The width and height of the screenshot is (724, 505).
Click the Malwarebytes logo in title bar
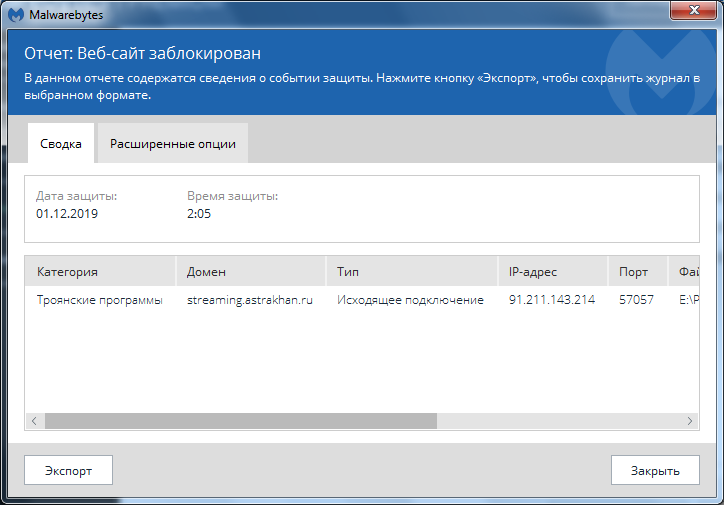tap(15, 12)
